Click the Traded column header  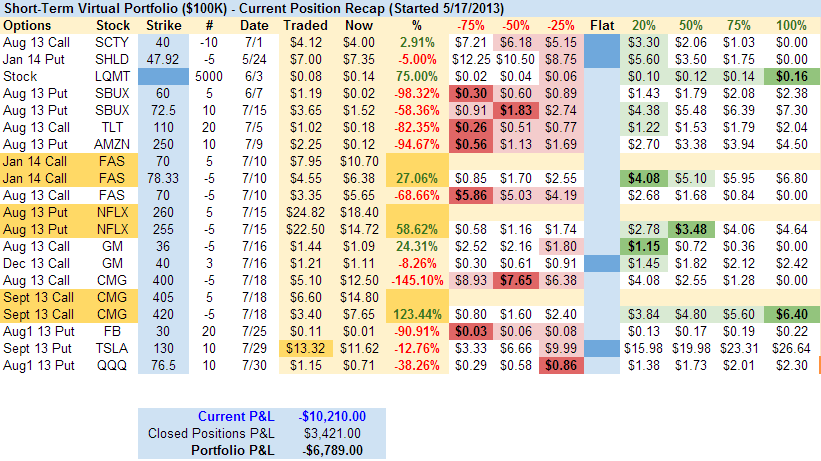305,23
